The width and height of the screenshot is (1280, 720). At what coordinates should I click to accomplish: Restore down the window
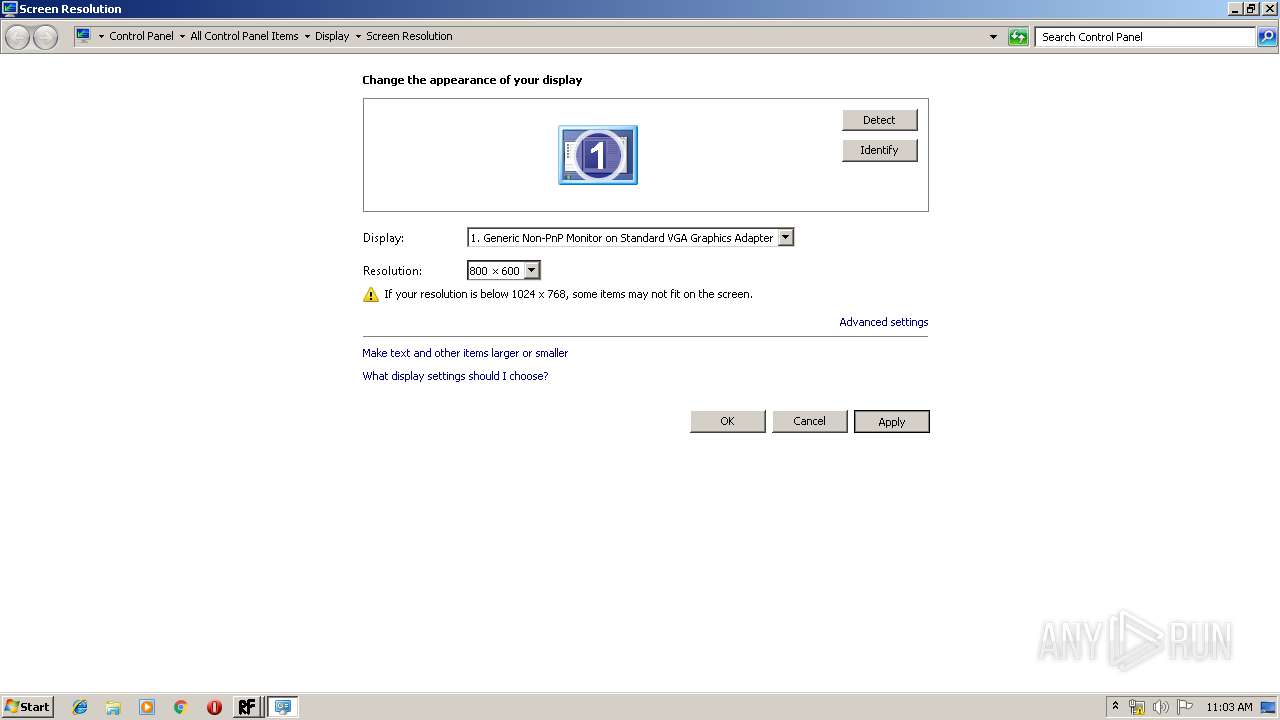(1251, 8)
